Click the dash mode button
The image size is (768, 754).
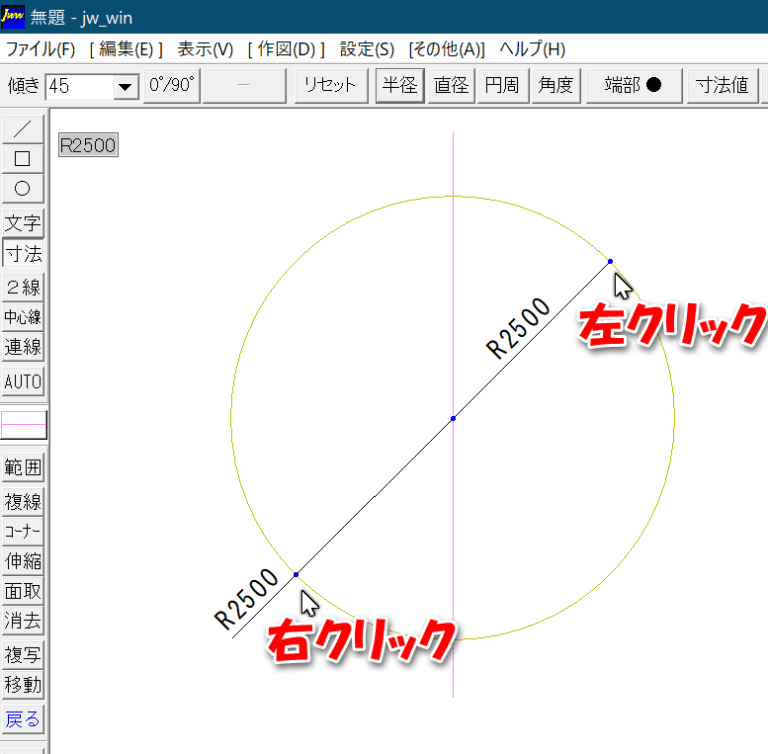pyautogui.click(x=244, y=86)
